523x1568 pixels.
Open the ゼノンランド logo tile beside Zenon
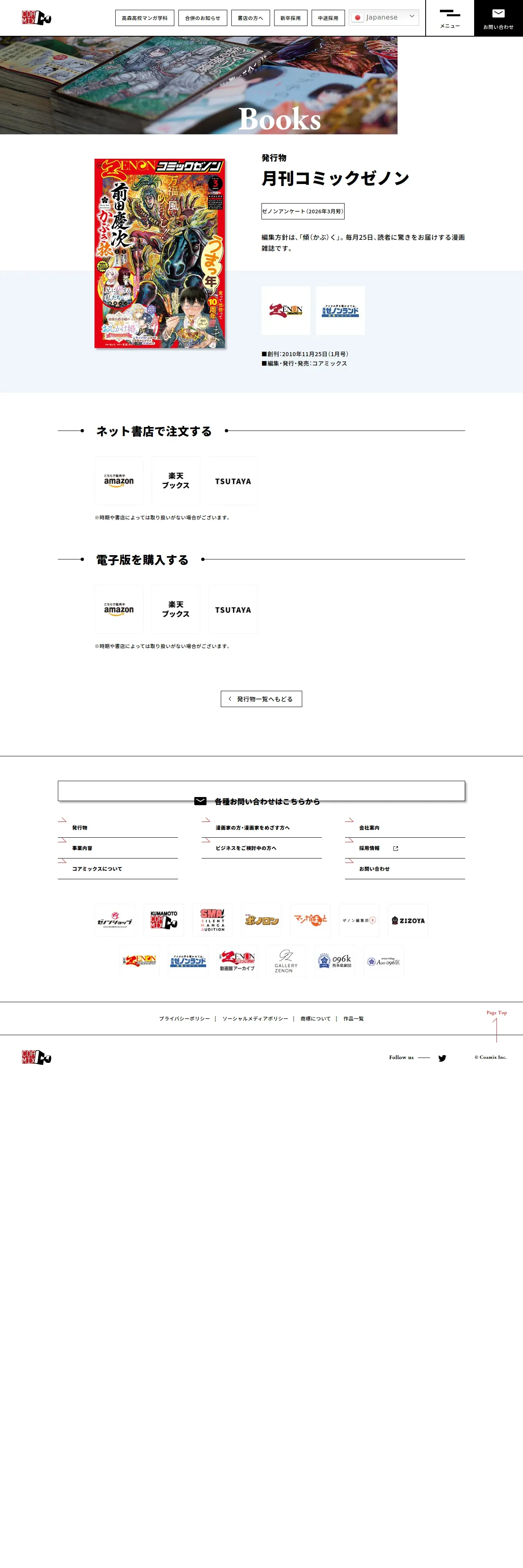click(341, 311)
